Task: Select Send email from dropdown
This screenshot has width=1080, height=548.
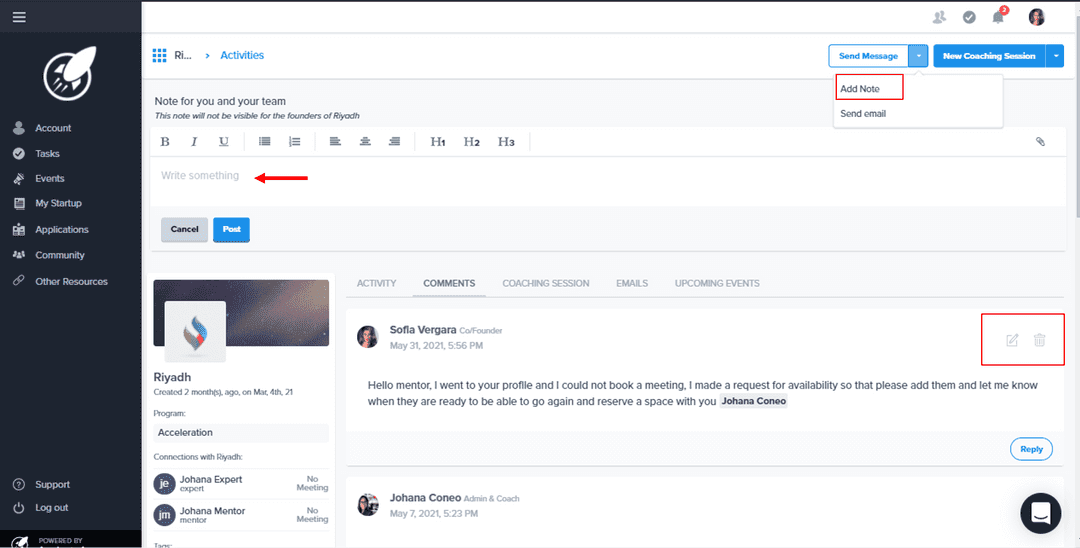Action: point(863,114)
